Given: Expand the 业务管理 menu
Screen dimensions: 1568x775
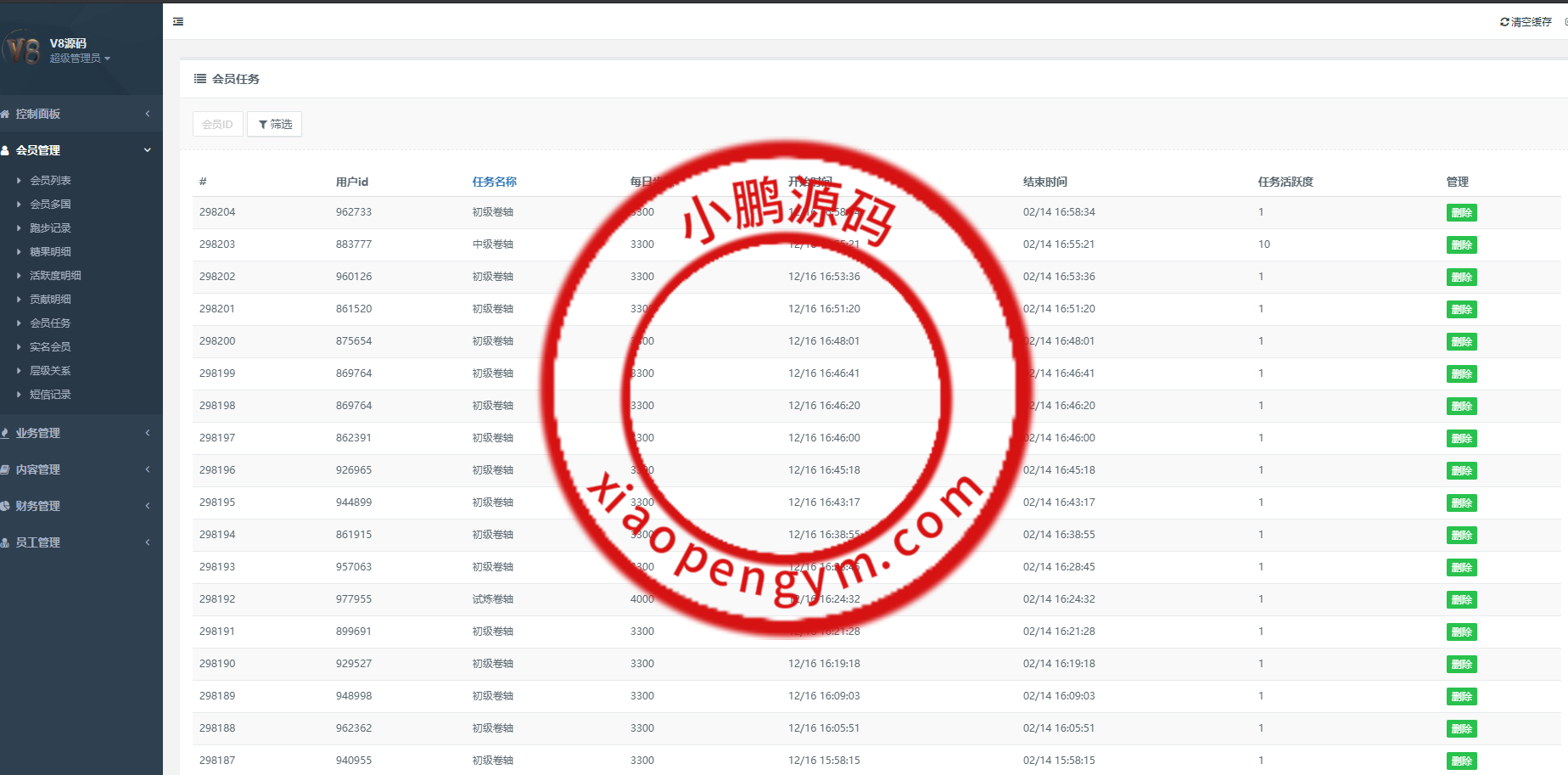Looking at the screenshot, I should 76,433.
